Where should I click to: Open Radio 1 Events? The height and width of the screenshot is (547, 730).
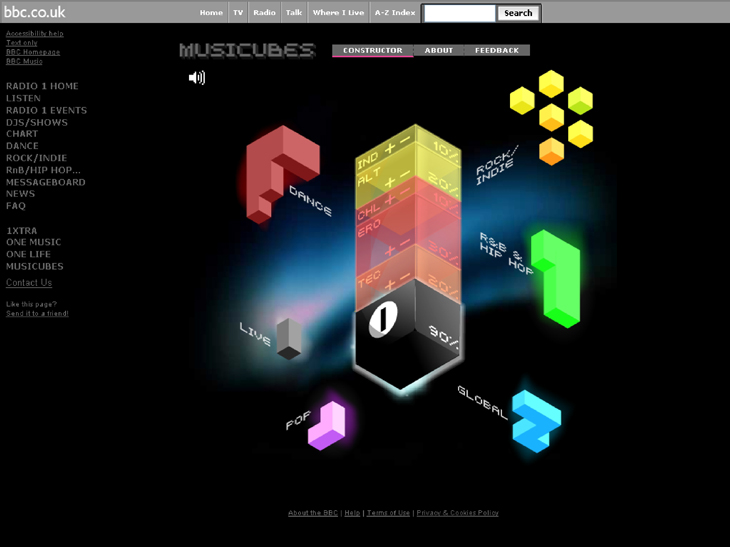pyautogui.click(x=47, y=110)
